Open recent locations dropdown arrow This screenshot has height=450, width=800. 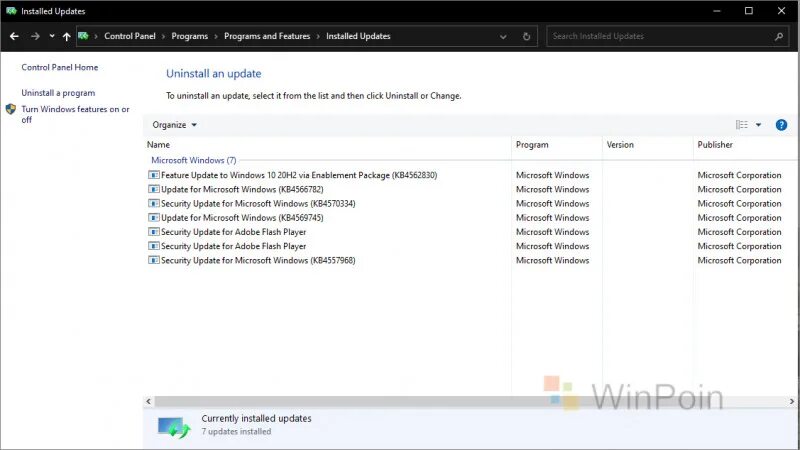(x=52, y=36)
